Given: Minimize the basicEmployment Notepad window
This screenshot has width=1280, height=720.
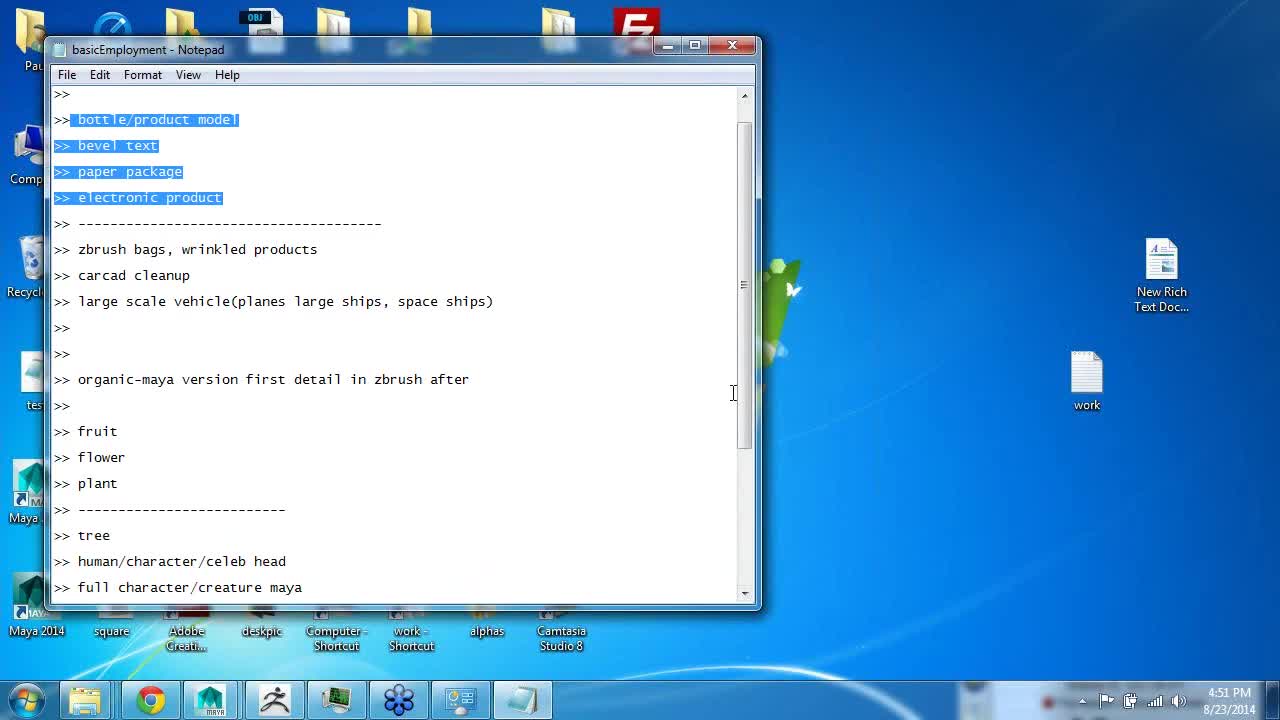Looking at the screenshot, I should (x=668, y=46).
